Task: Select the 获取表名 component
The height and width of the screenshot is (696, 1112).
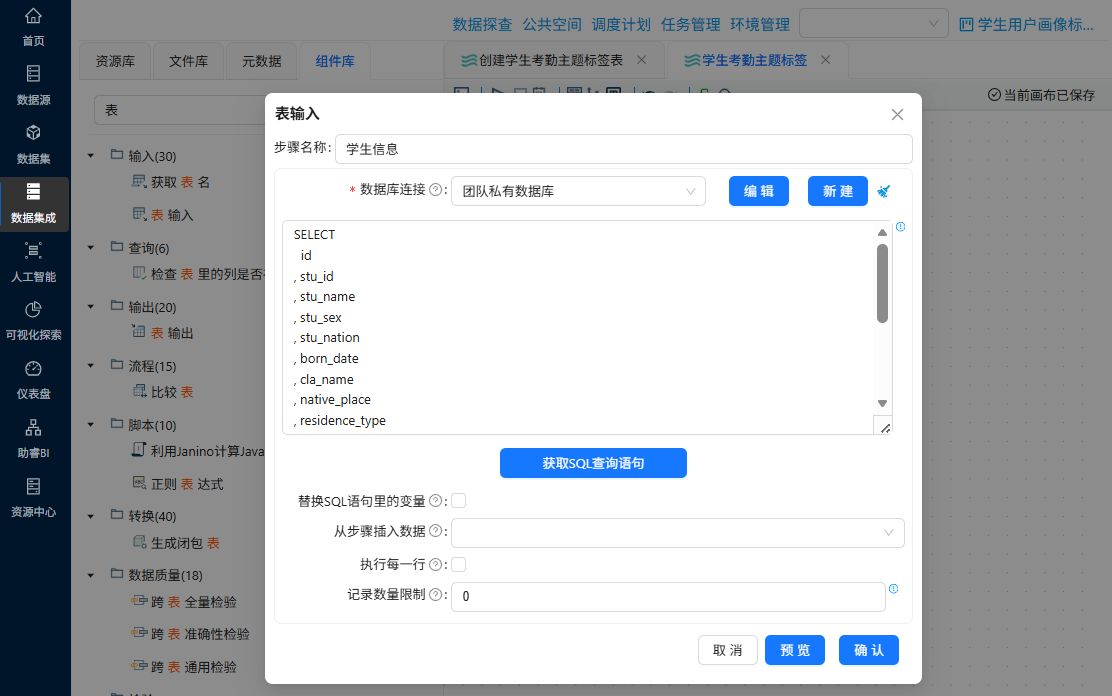Action: point(171,182)
